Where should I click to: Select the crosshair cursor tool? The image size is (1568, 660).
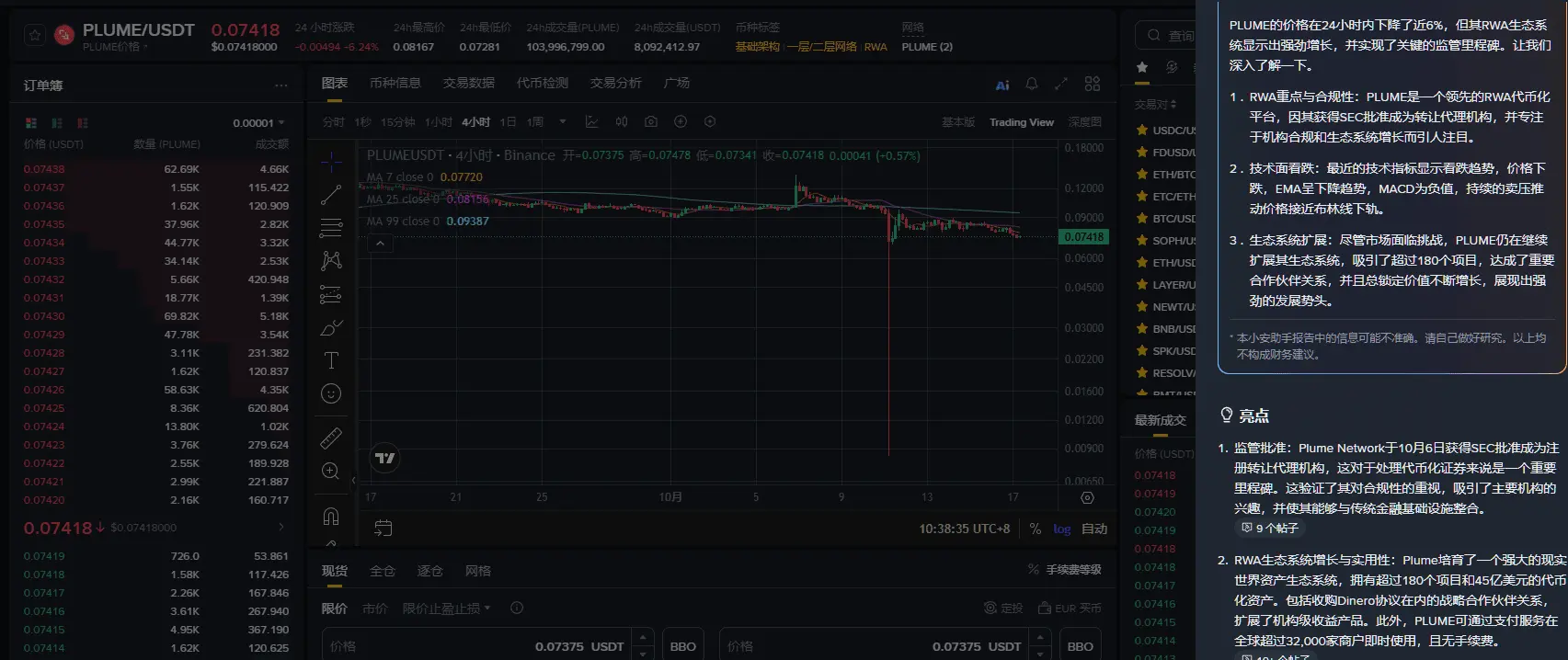coord(331,162)
